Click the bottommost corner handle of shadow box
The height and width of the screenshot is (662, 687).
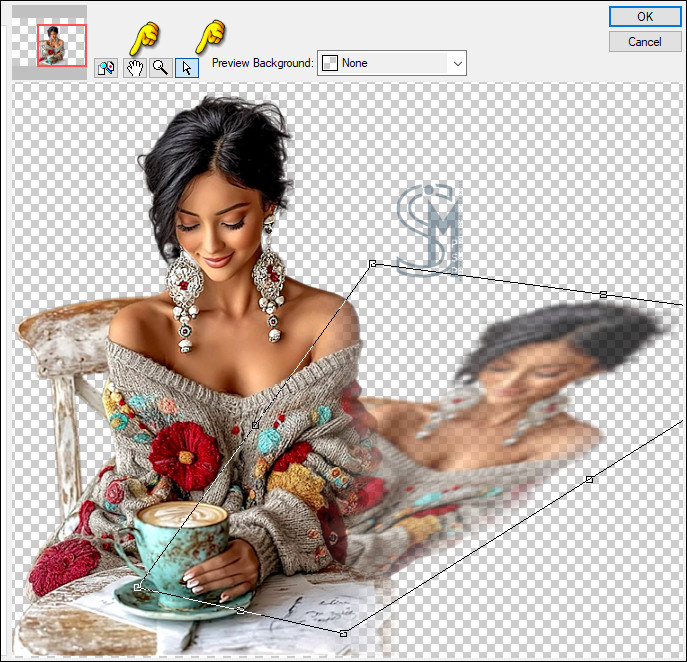coord(344,634)
